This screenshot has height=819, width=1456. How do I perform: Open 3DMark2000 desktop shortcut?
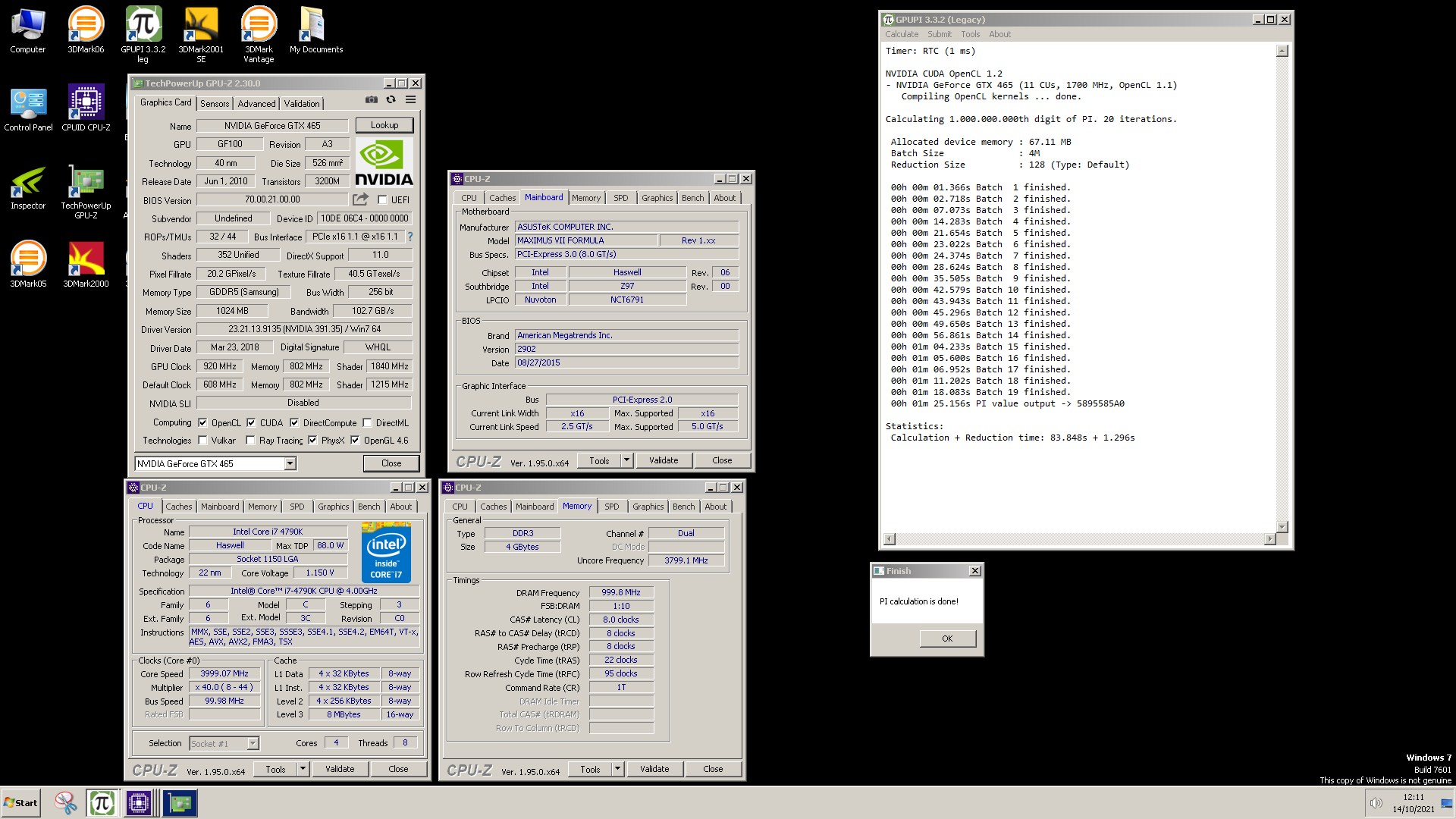coord(86,264)
